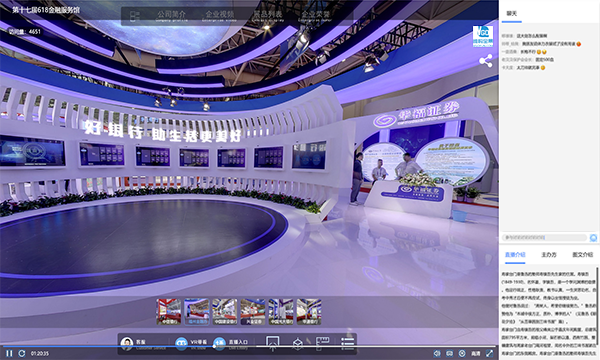
Task: Expand the scene list icon in toolbar
Action: coord(347,343)
